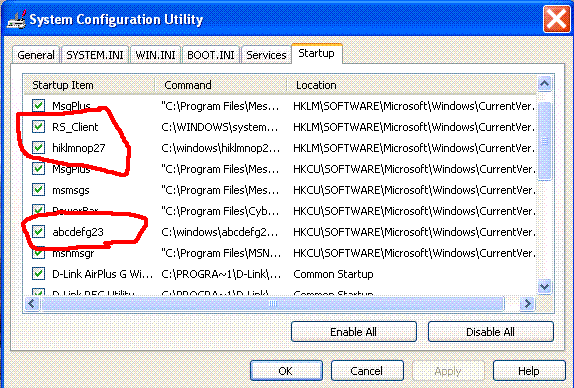Toggle the PowerBar checkbox for Cyb... command
This screenshot has height=388, width=574.
click(x=38, y=210)
